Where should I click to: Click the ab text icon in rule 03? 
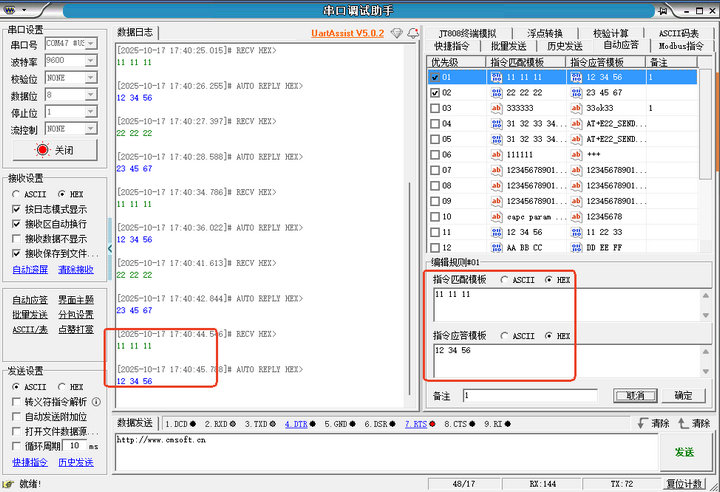[x=496, y=108]
